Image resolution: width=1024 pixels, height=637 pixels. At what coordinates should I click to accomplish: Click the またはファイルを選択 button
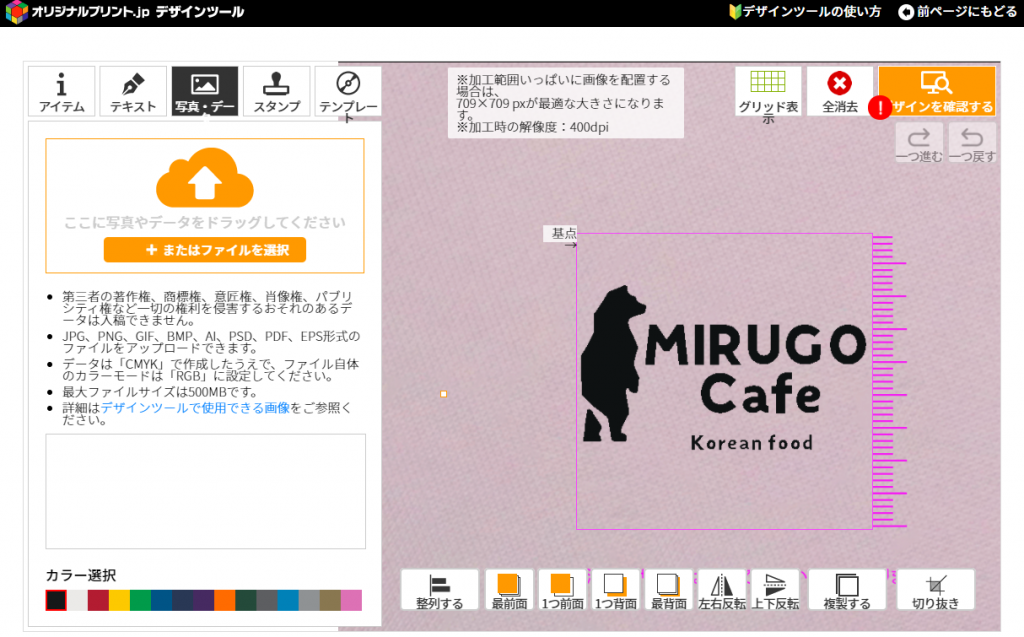[204, 250]
